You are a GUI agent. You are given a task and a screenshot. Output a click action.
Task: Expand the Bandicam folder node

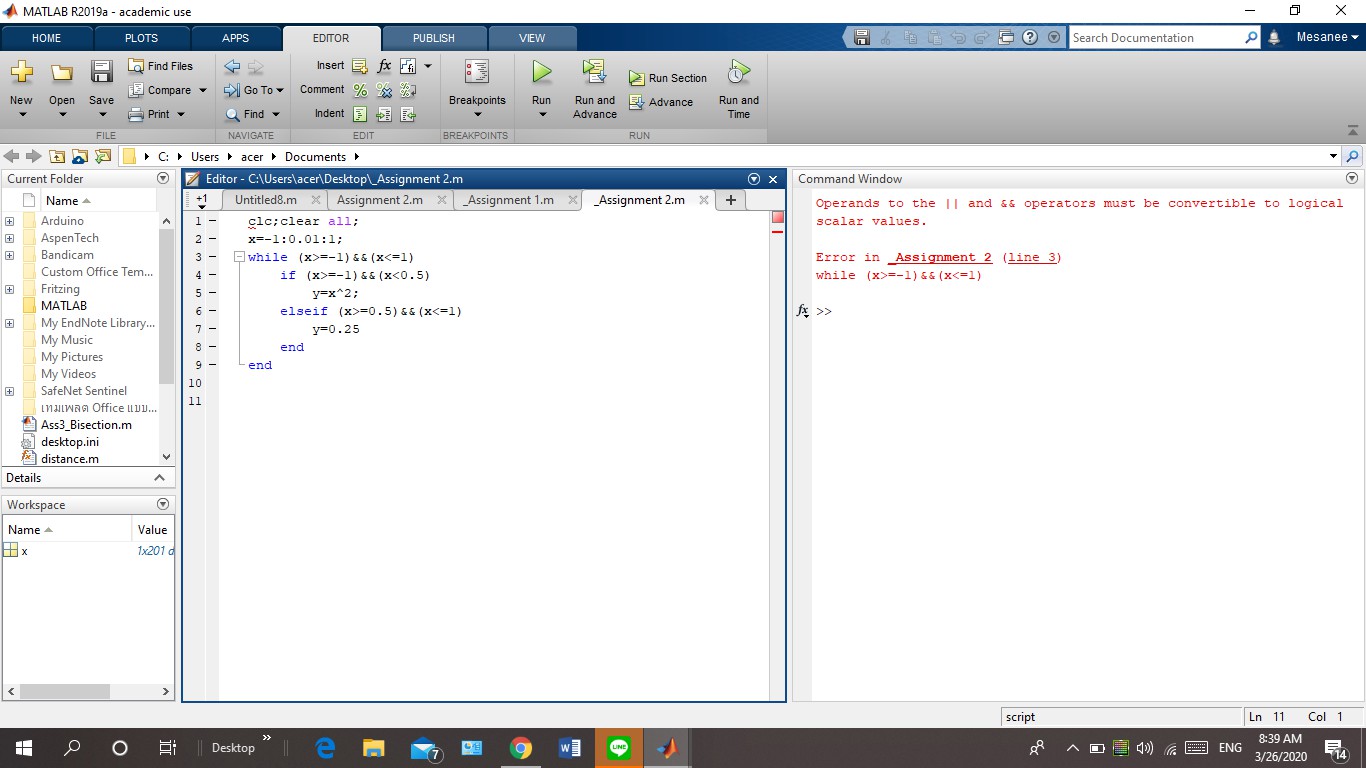tap(10, 255)
